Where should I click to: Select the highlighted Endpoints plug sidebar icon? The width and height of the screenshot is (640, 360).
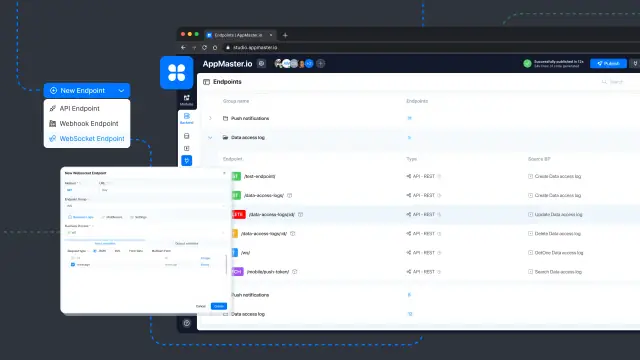187,161
